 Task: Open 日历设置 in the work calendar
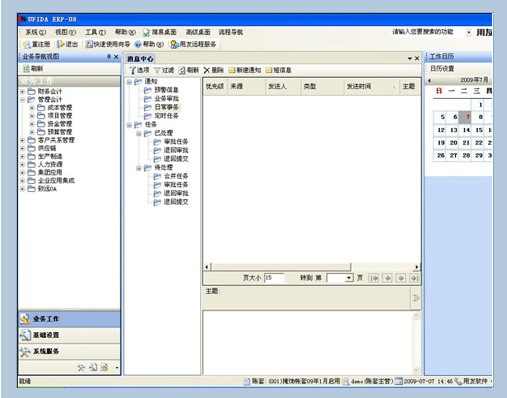click(442, 69)
